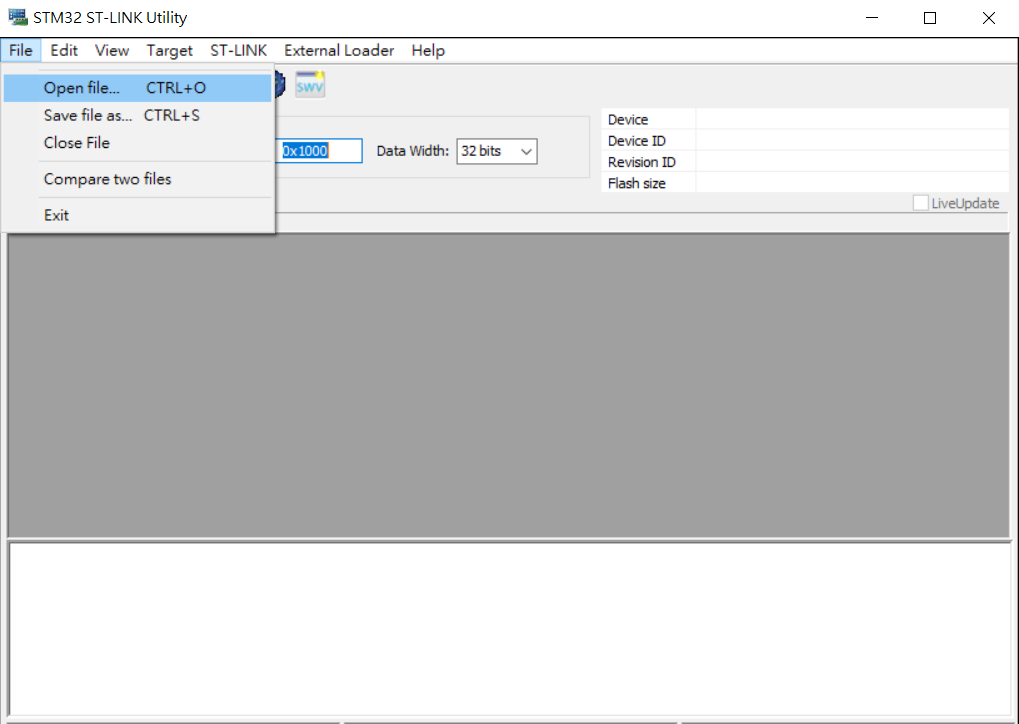1019x724 pixels.
Task: Open the File menu
Action: click(21, 50)
